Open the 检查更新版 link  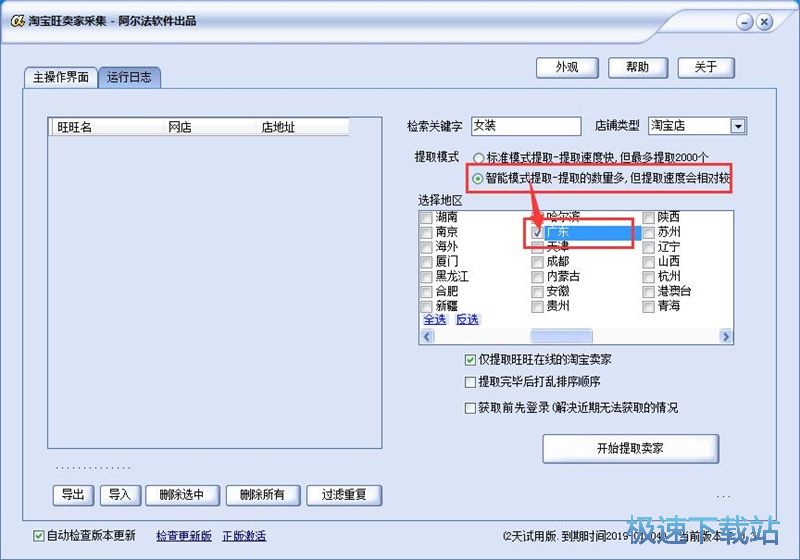tap(184, 536)
